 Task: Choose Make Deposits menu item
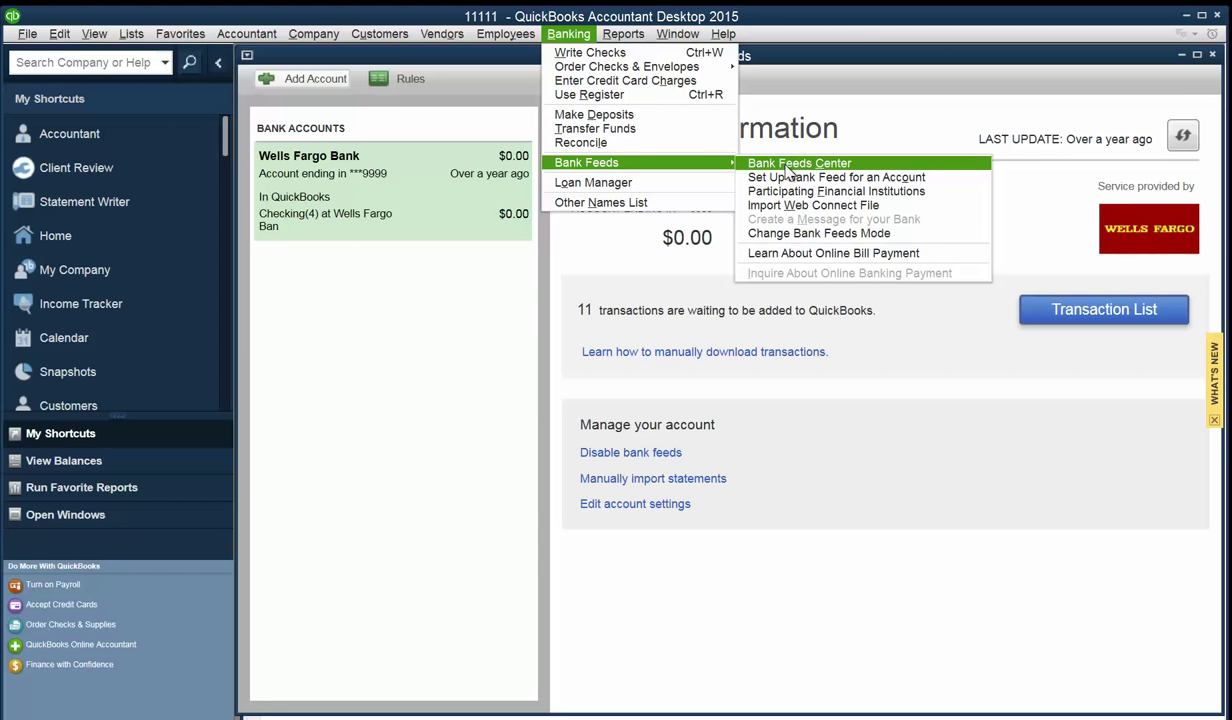(x=639, y=115)
